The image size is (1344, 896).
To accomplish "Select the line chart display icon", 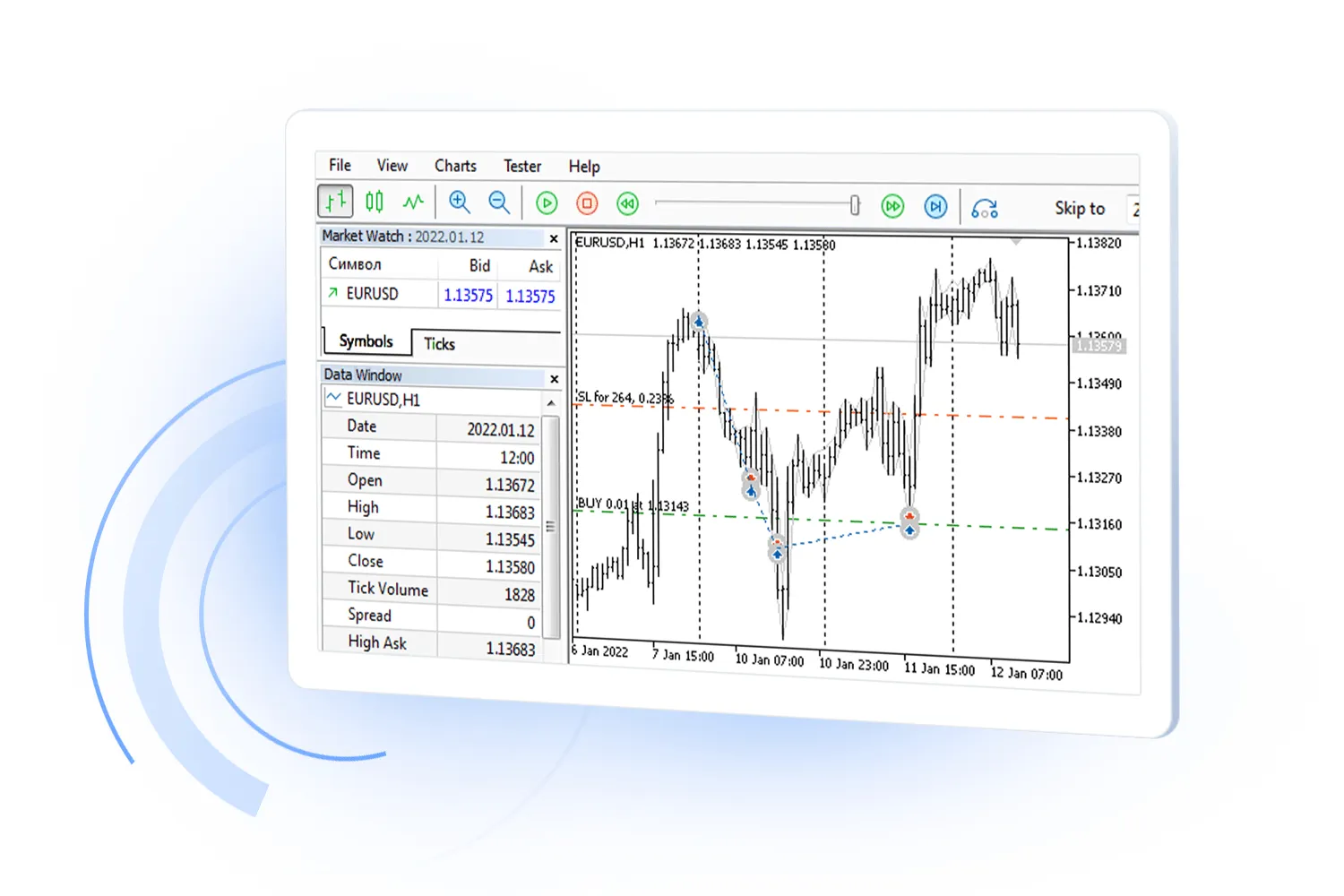I will 411,202.
